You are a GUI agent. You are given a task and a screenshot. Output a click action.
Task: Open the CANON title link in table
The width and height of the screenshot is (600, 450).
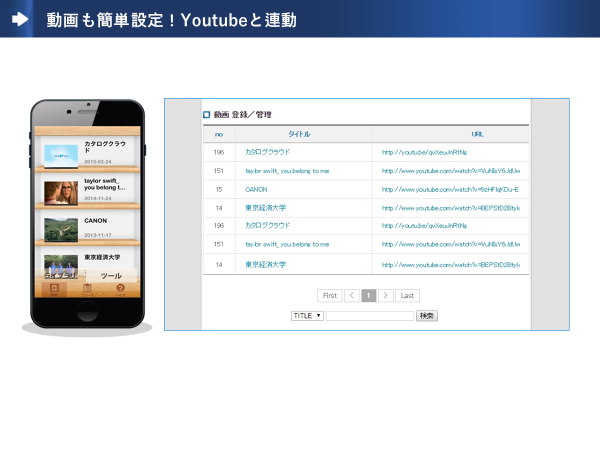(x=256, y=189)
